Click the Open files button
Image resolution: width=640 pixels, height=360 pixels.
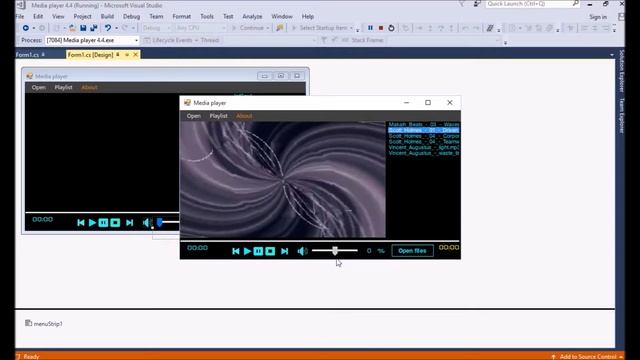coord(412,251)
